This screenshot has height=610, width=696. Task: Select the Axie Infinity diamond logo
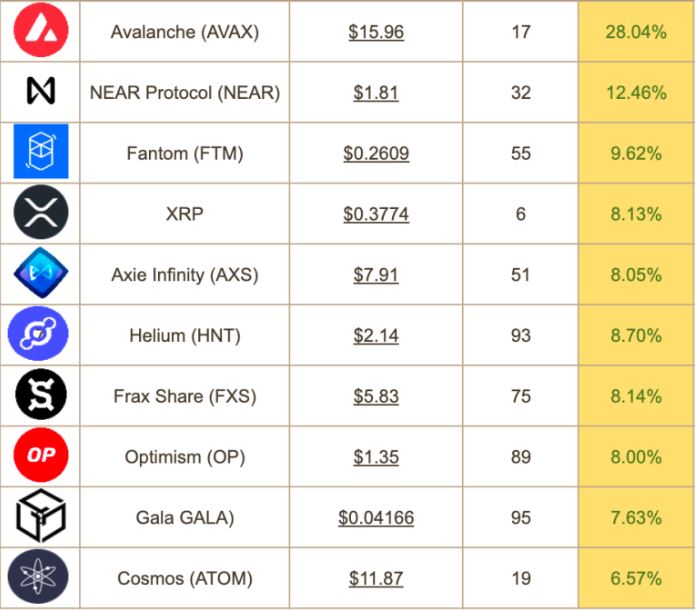coord(41,273)
